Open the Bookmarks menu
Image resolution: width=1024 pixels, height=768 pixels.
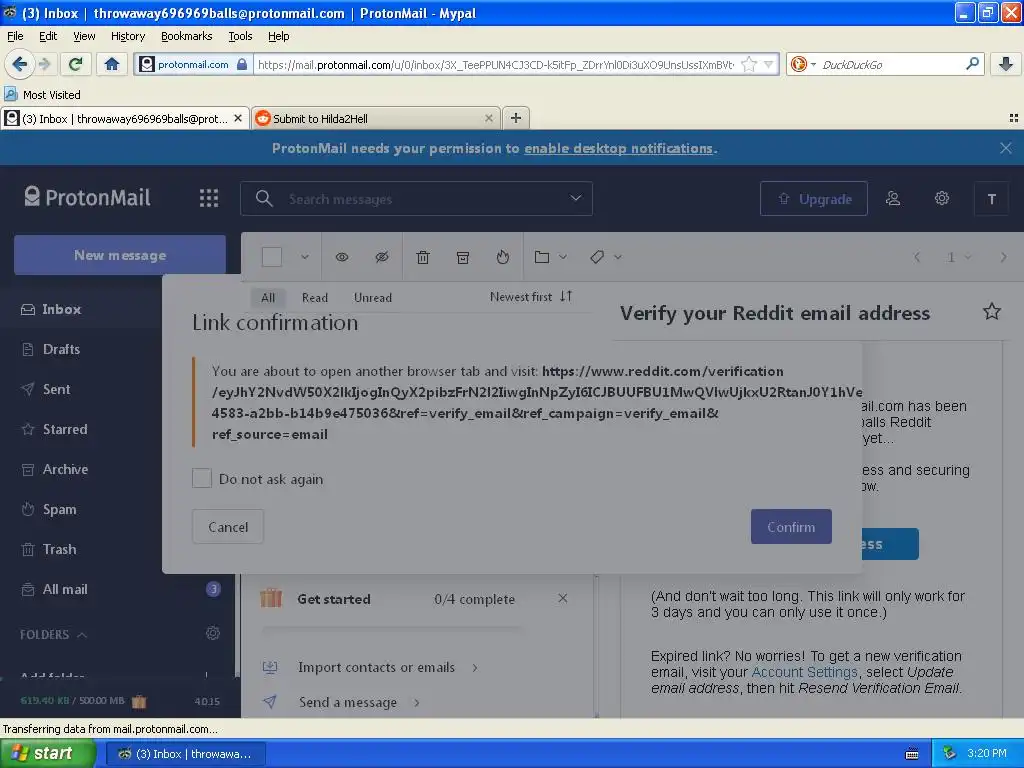pyautogui.click(x=187, y=36)
